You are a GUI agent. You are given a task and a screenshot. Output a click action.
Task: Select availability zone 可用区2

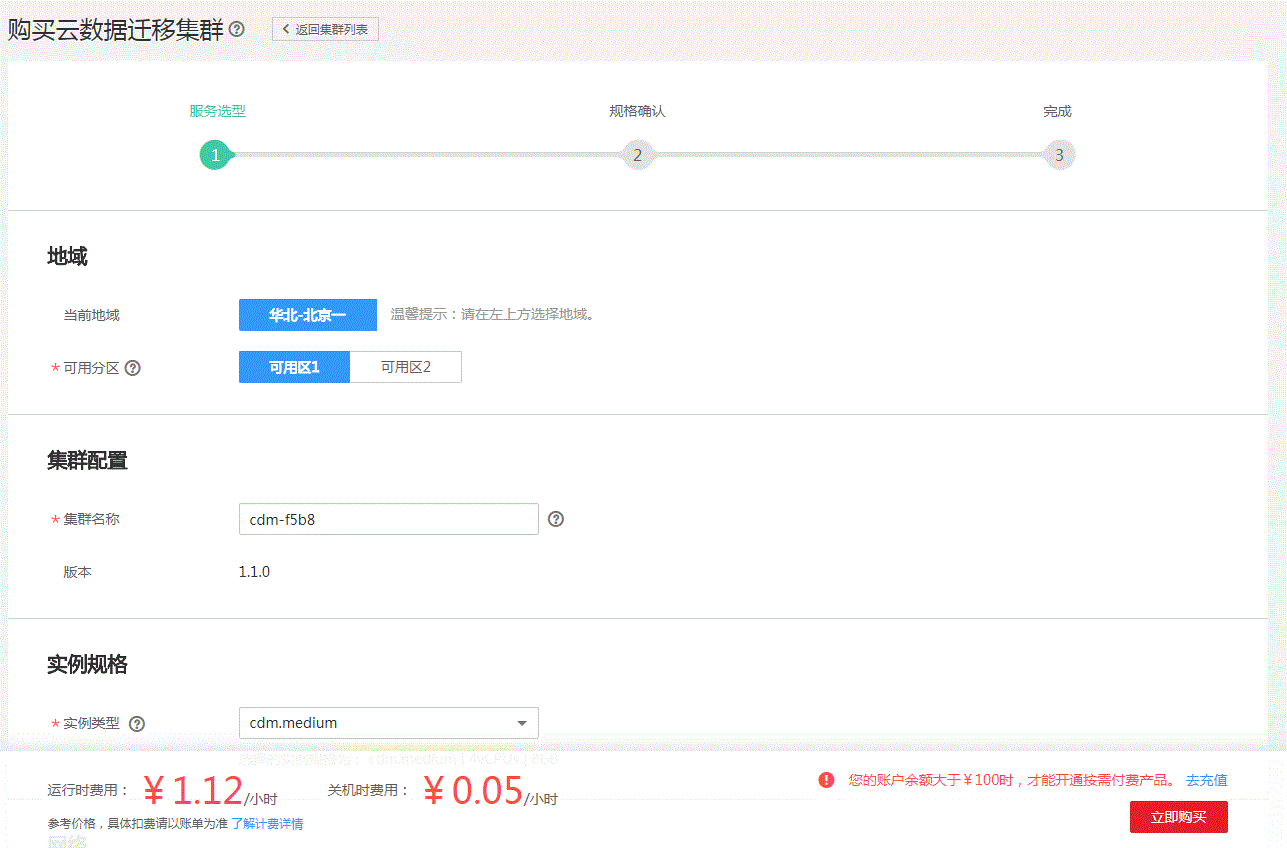405,367
